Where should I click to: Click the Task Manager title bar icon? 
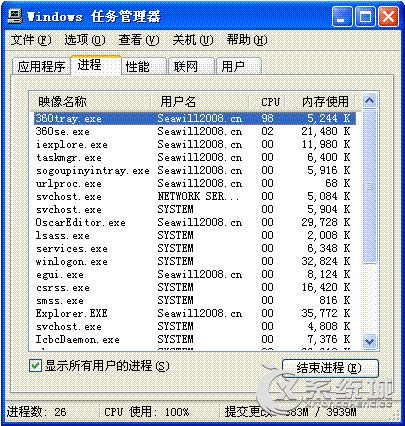pyautogui.click(x=15, y=16)
